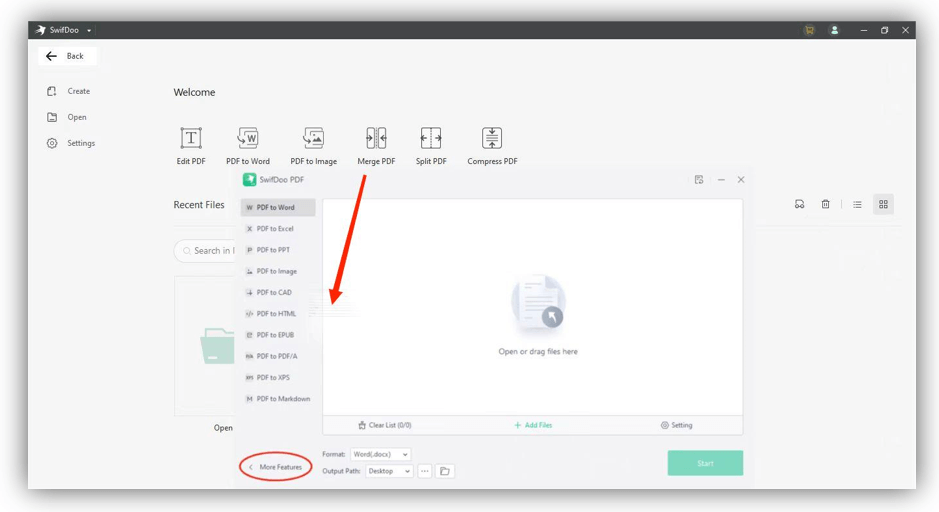Click the Create sidebar item

pos(69,91)
